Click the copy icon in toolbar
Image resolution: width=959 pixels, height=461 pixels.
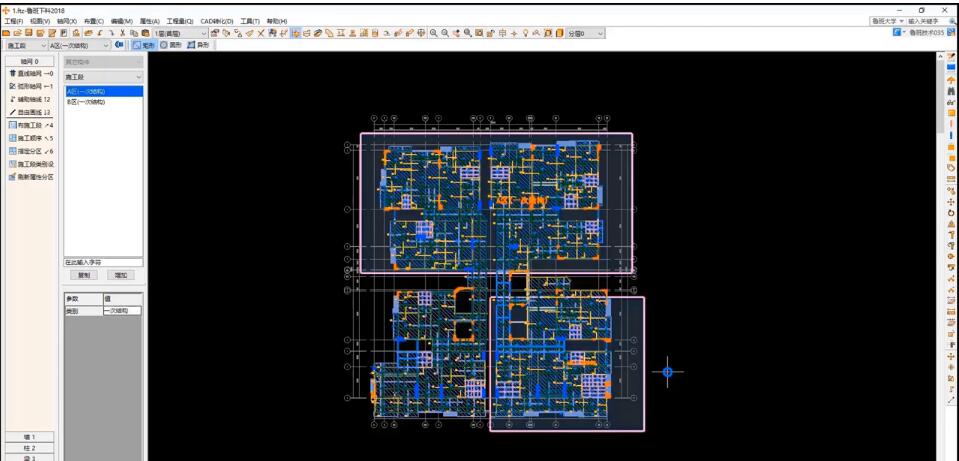tap(134, 33)
